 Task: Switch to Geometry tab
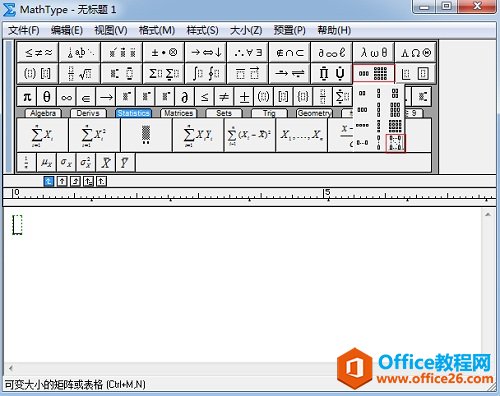(314, 113)
